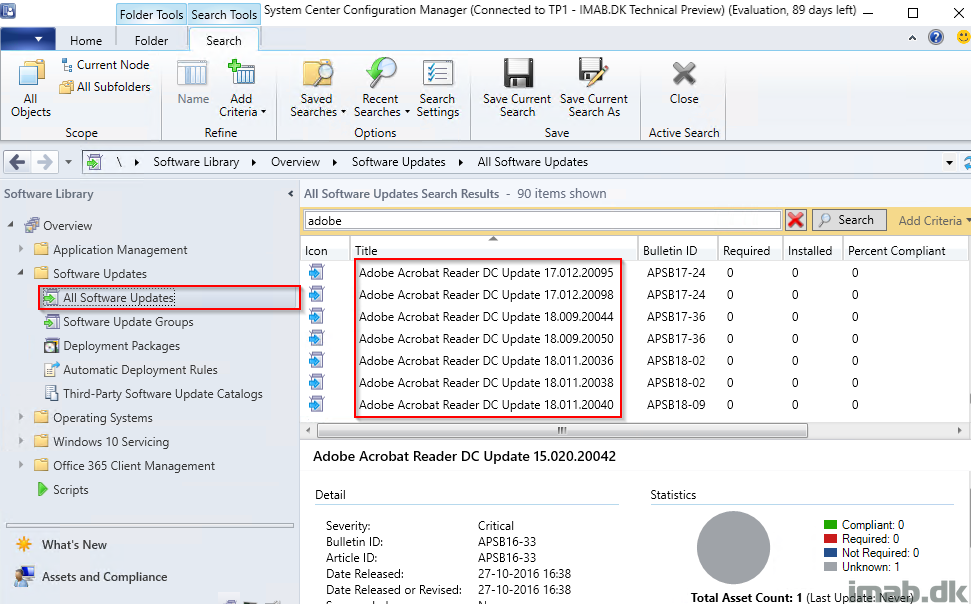This screenshot has width=971, height=604.
Task: Sort by the Bulletin ID column header
Action: (x=677, y=250)
